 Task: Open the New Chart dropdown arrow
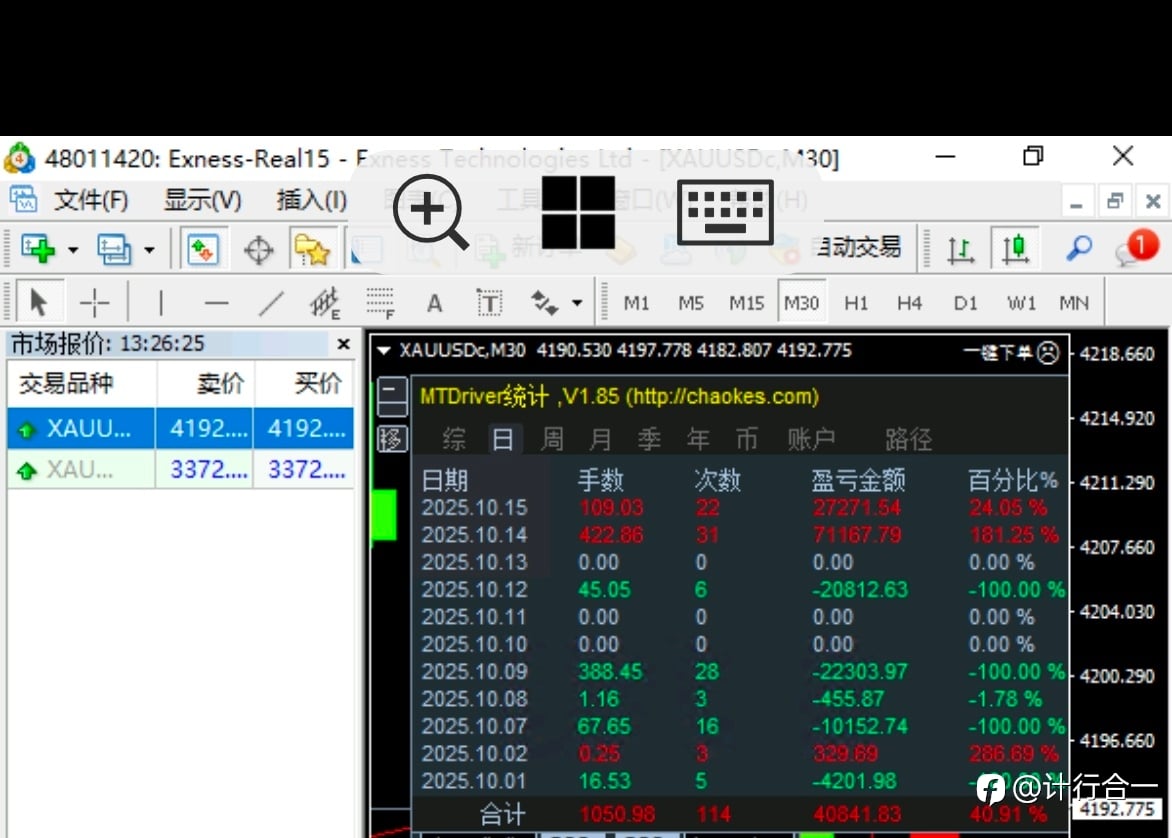[x=73, y=250]
